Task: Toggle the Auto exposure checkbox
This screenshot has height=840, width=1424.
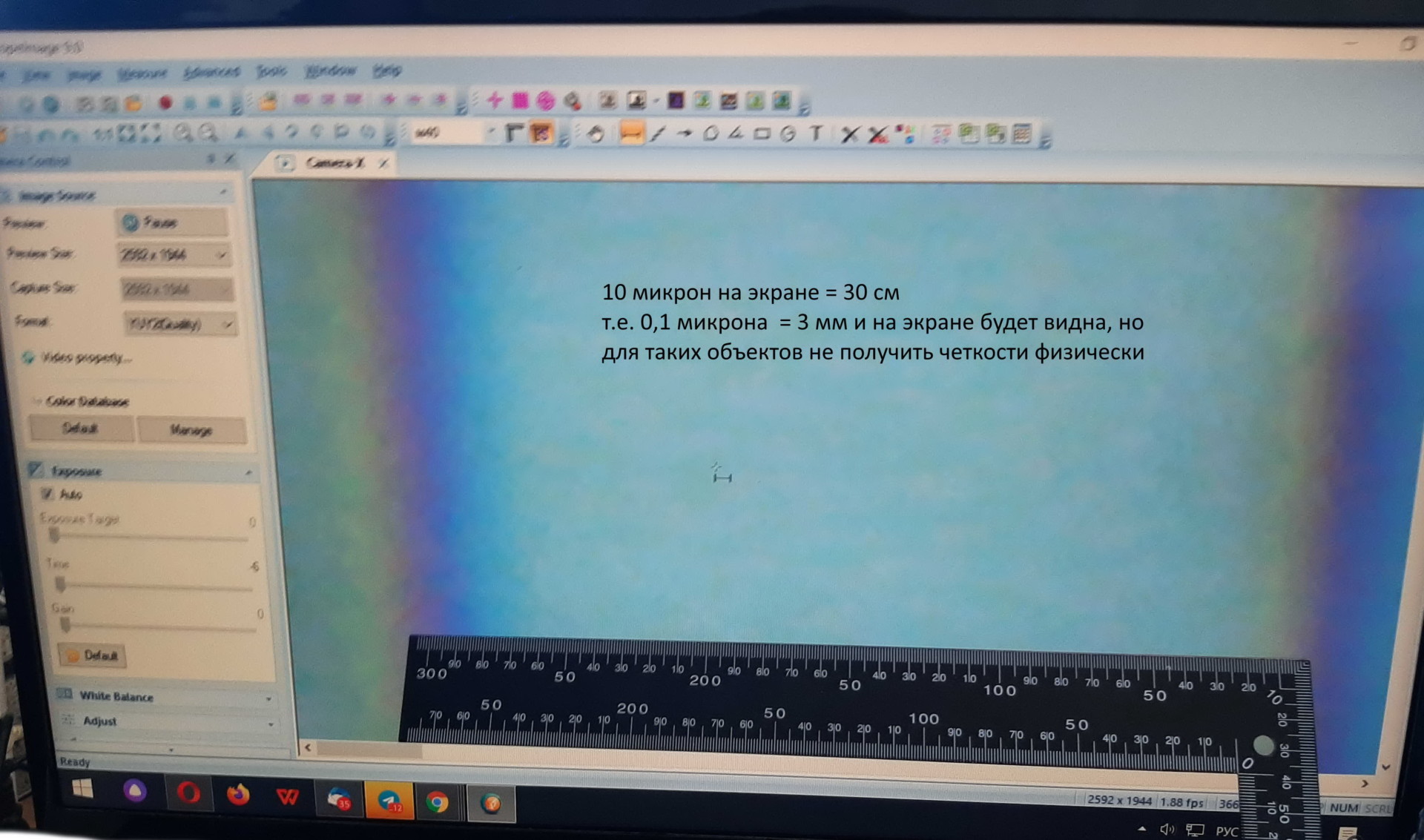Action: [48, 494]
